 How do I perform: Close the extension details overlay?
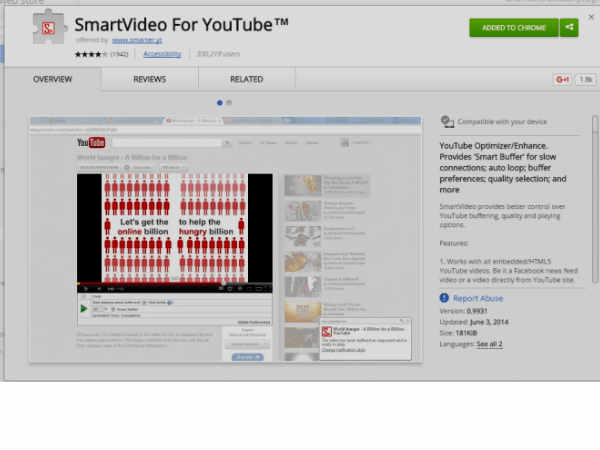(x=591, y=17)
